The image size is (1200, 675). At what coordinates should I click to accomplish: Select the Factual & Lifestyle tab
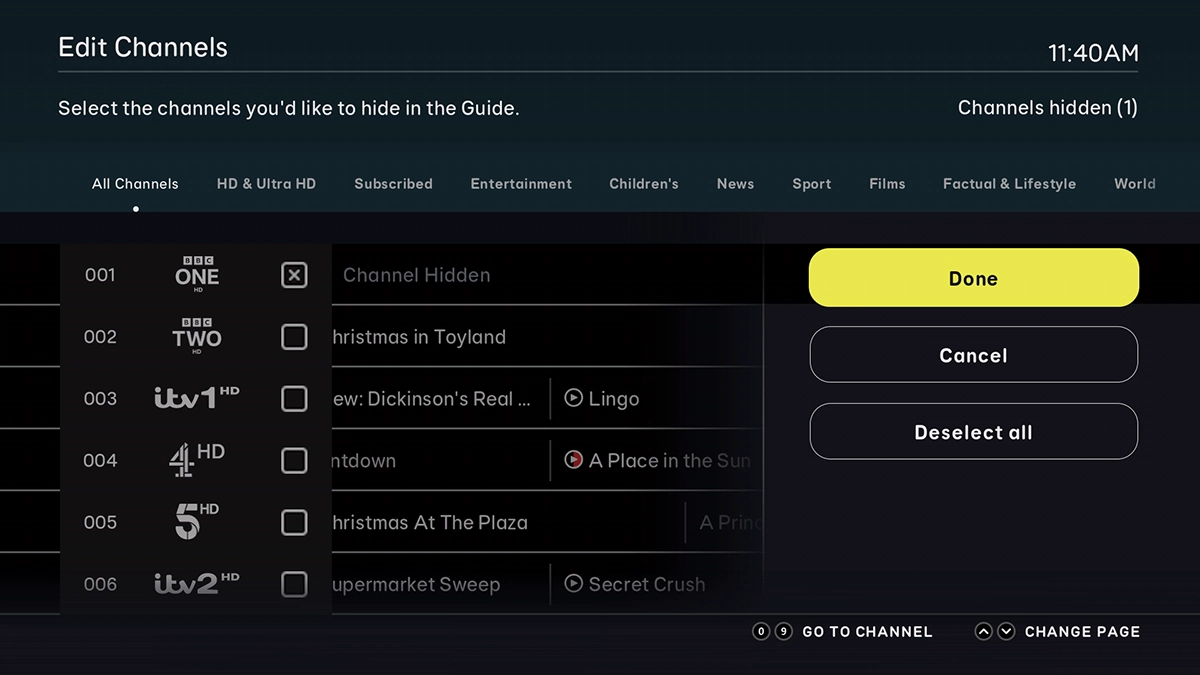(1009, 184)
